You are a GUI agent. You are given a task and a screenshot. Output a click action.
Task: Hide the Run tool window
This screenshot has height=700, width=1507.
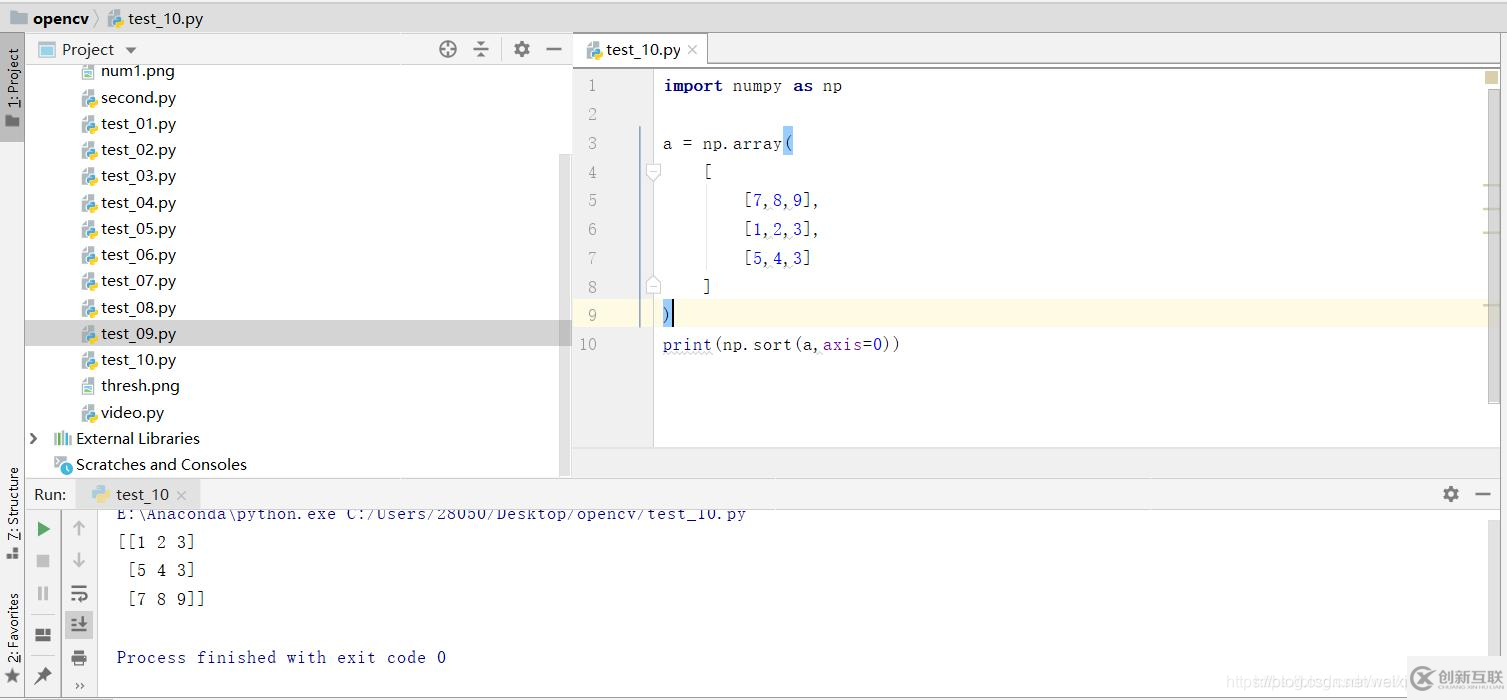coord(1483,494)
